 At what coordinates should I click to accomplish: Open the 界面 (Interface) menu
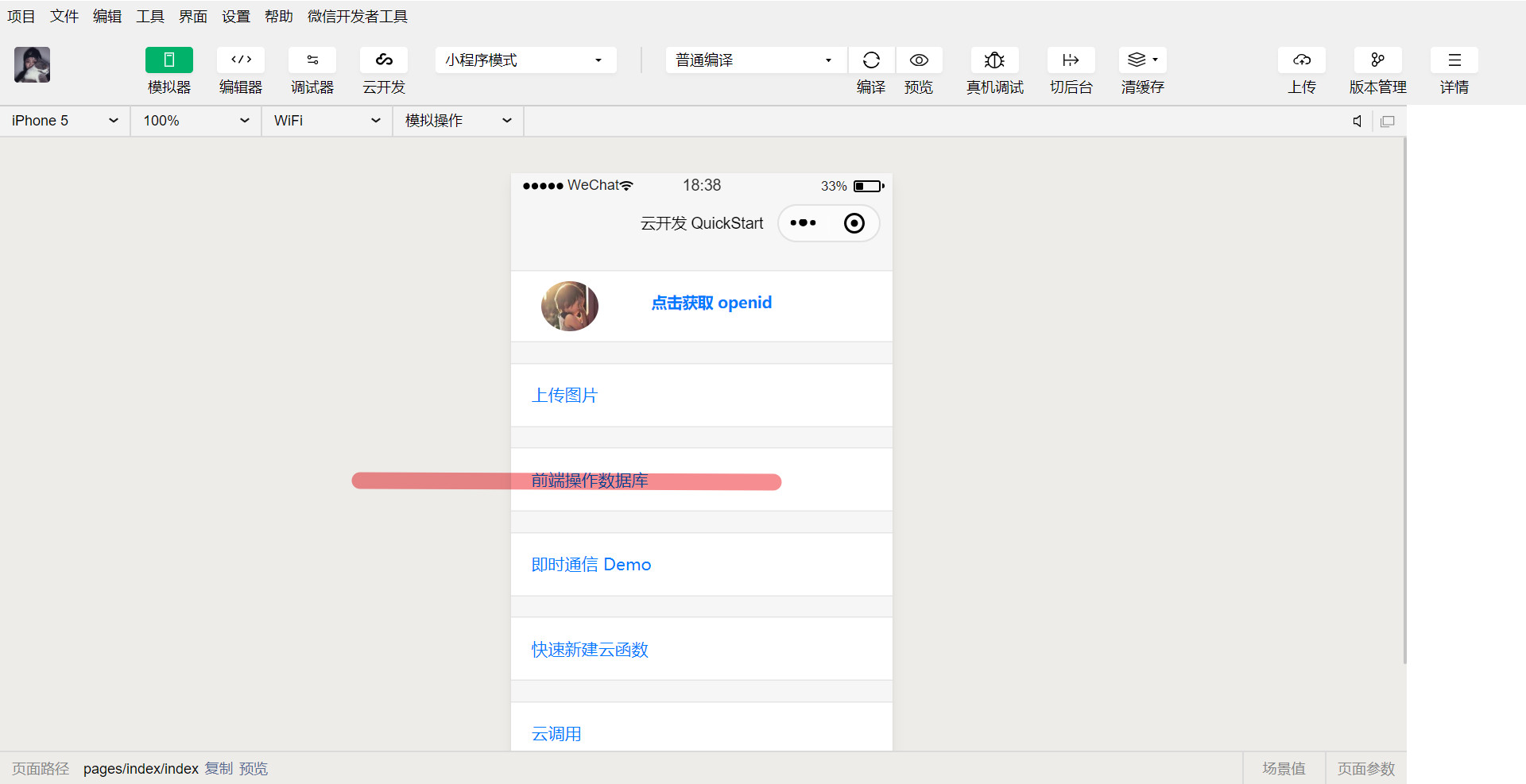193,17
